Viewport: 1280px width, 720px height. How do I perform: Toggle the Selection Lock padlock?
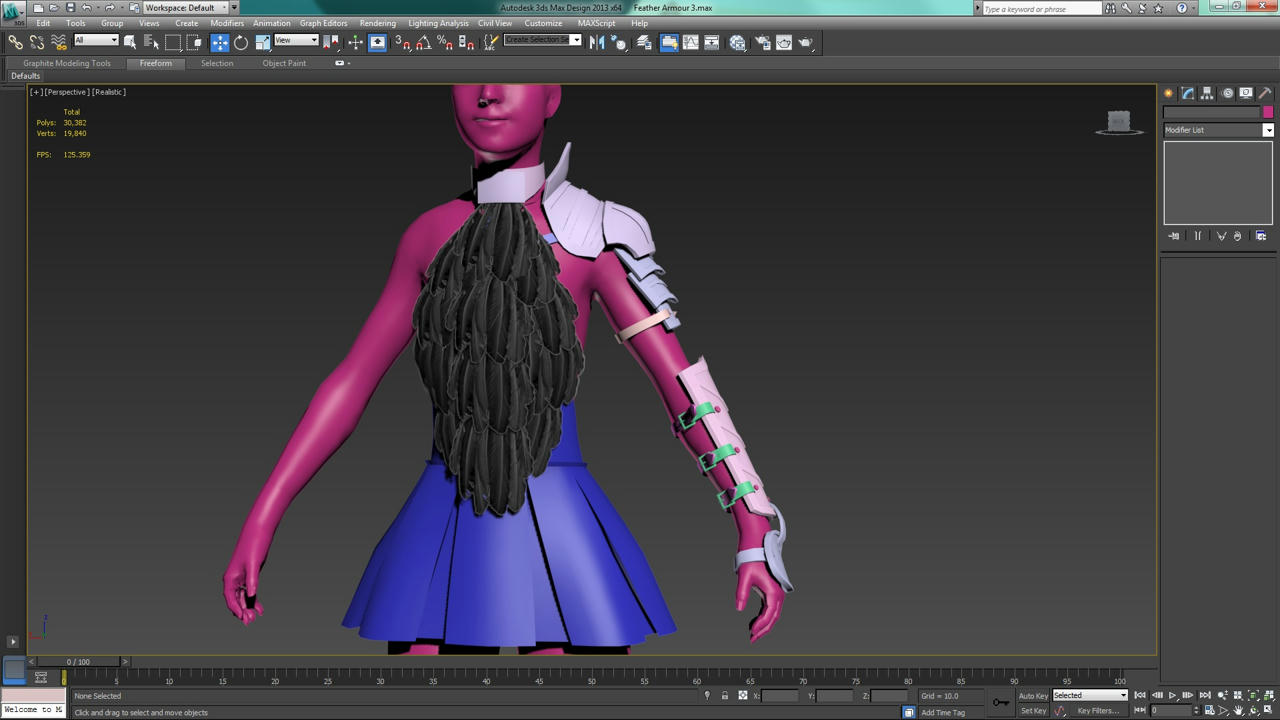coord(725,696)
